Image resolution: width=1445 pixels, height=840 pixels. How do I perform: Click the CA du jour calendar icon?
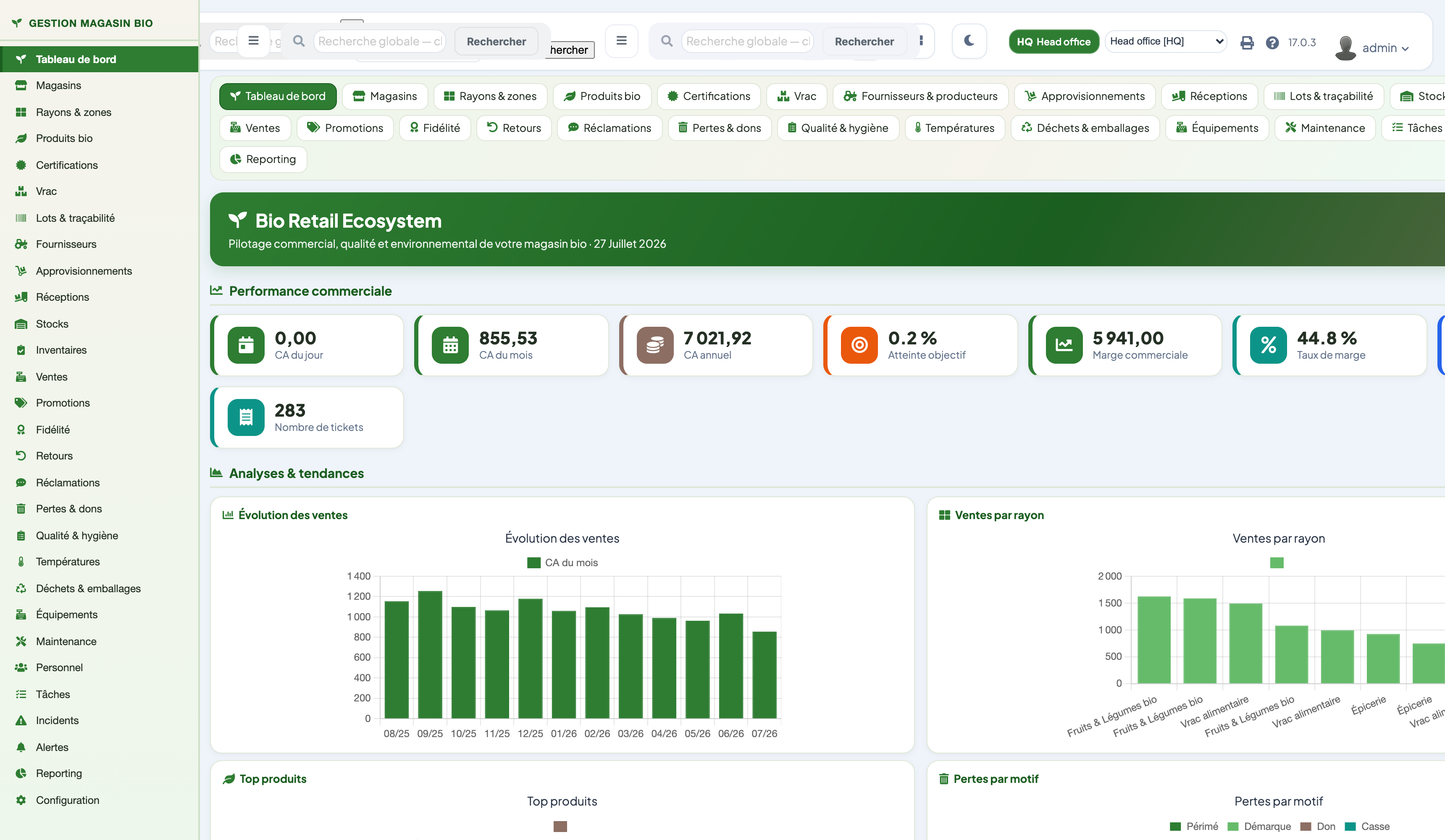246,345
